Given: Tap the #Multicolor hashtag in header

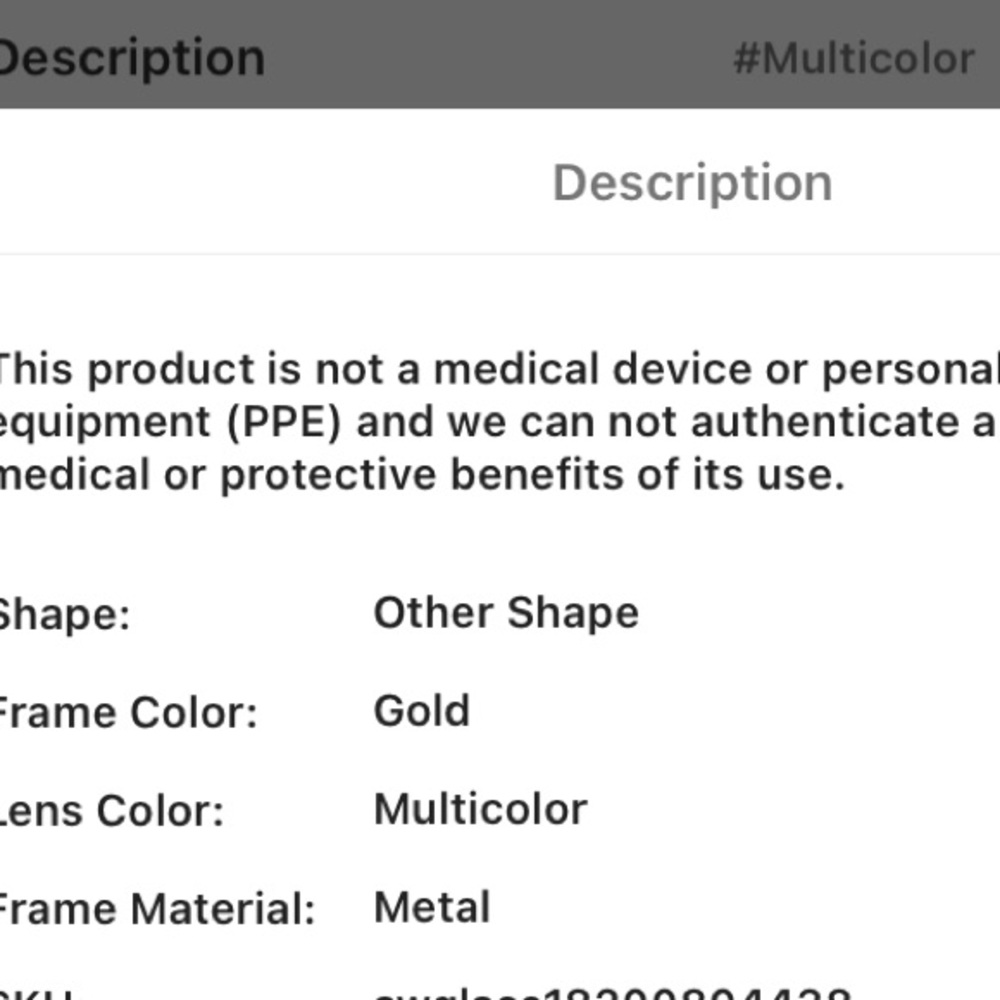Looking at the screenshot, I should coord(853,59).
